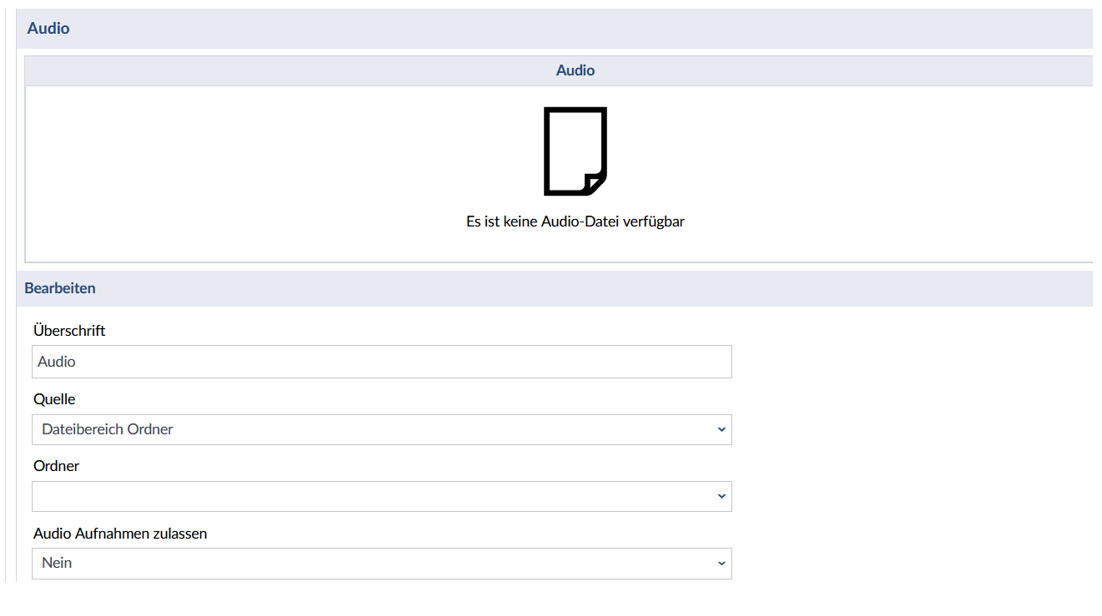Click the chevron arrow of the Ordner dropdown

(721, 497)
